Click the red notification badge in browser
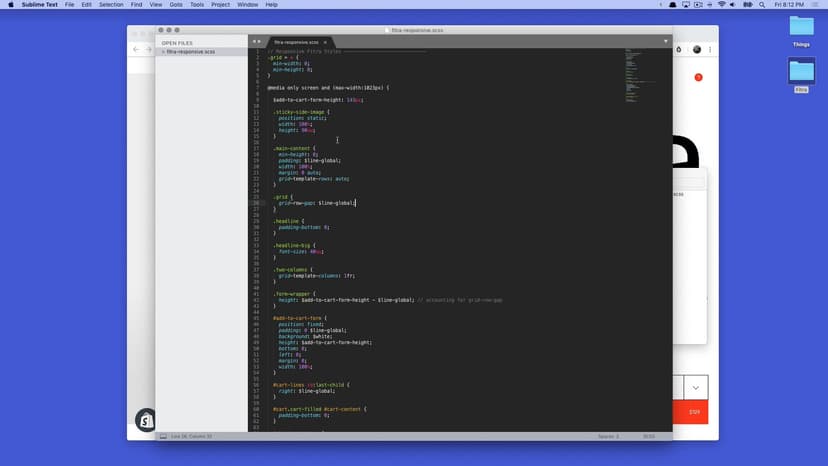The image size is (828, 466). point(699,77)
